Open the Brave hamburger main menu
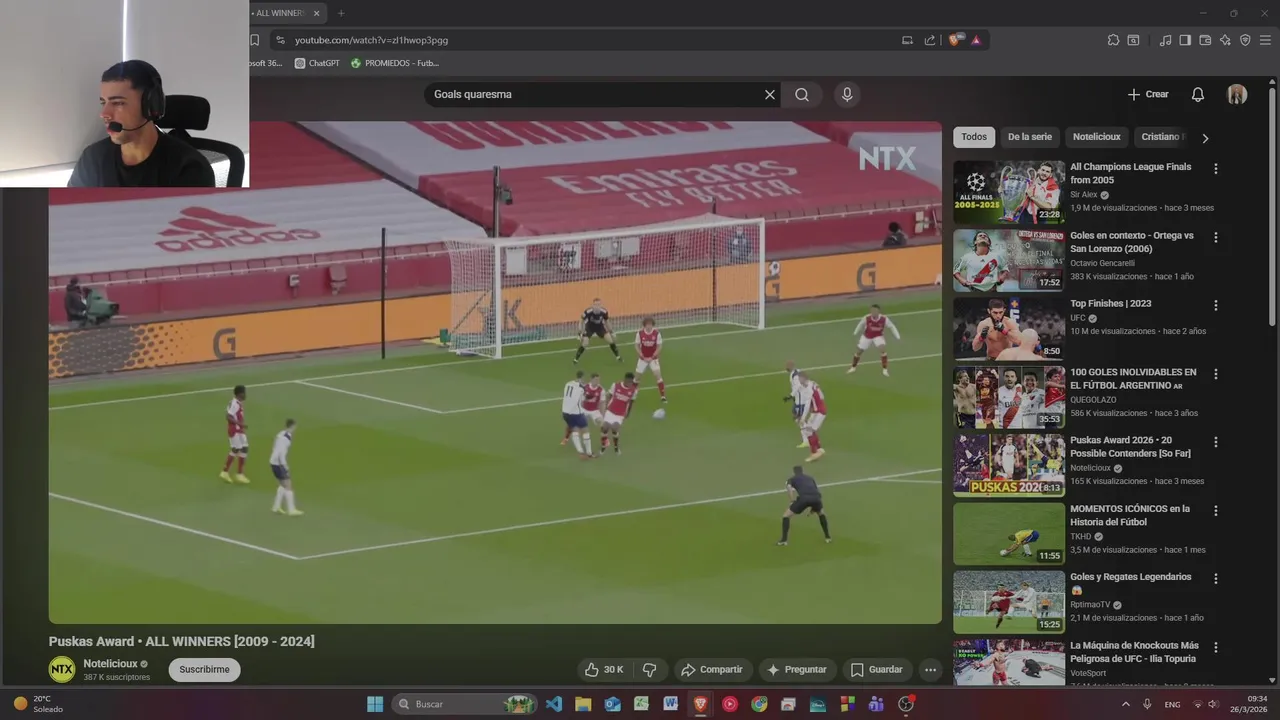The height and width of the screenshot is (720, 1280). (x=1264, y=40)
